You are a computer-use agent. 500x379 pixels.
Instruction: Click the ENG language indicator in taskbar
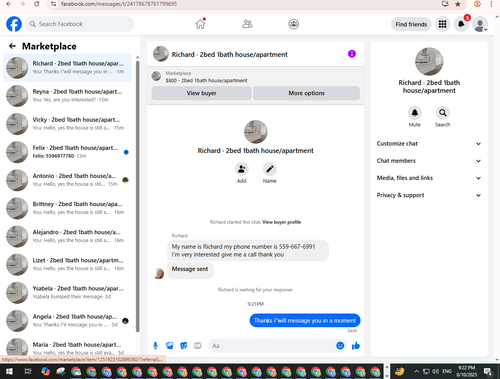pos(447,371)
